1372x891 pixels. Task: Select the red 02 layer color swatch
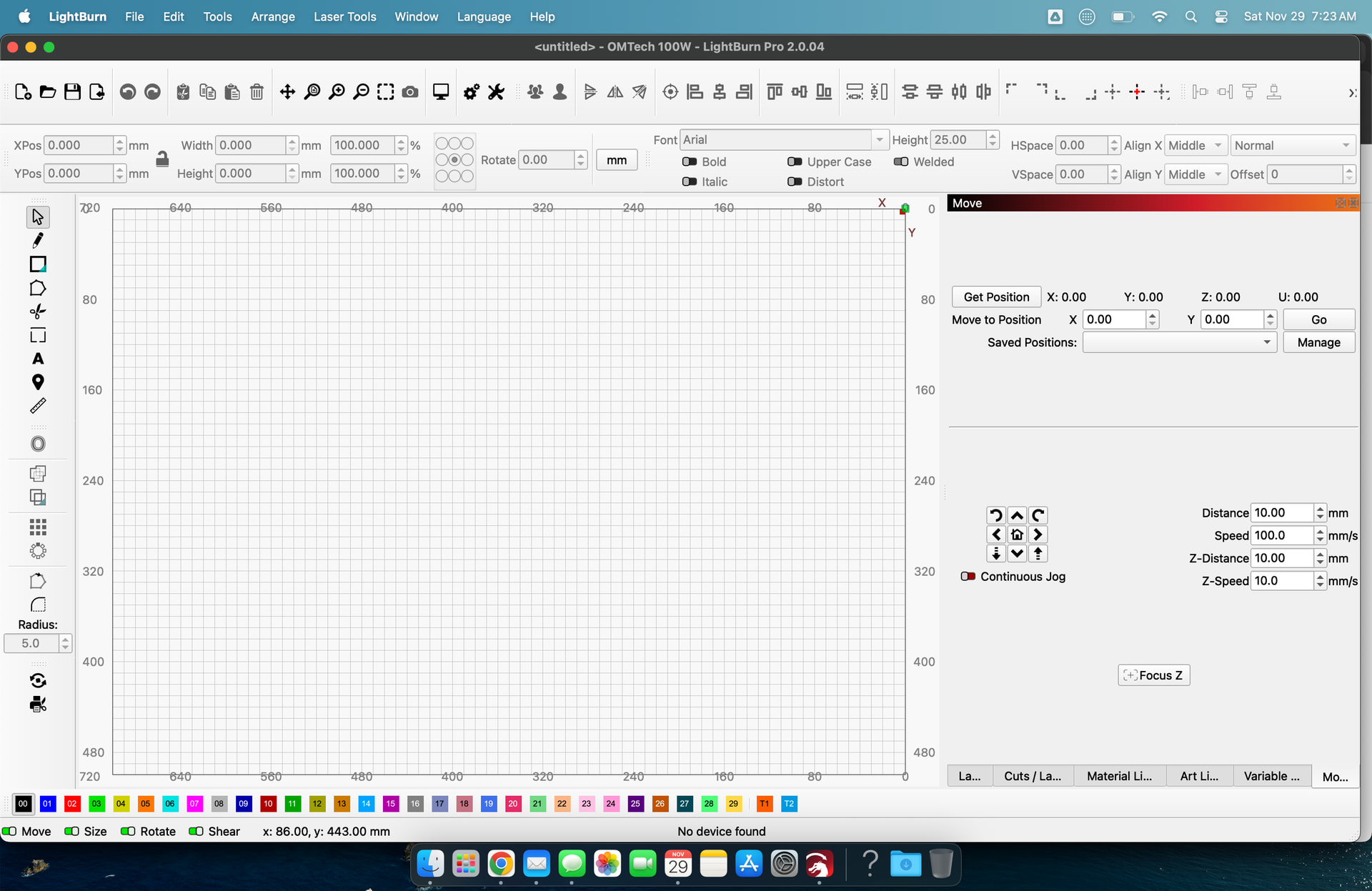pyautogui.click(x=72, y=804)
